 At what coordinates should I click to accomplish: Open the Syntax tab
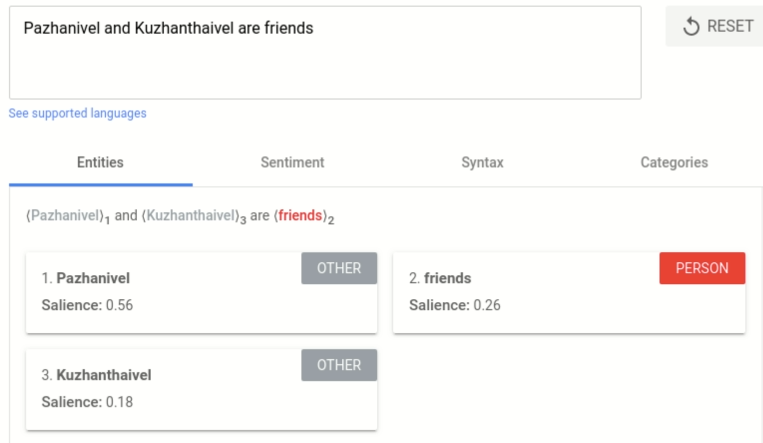482,163
